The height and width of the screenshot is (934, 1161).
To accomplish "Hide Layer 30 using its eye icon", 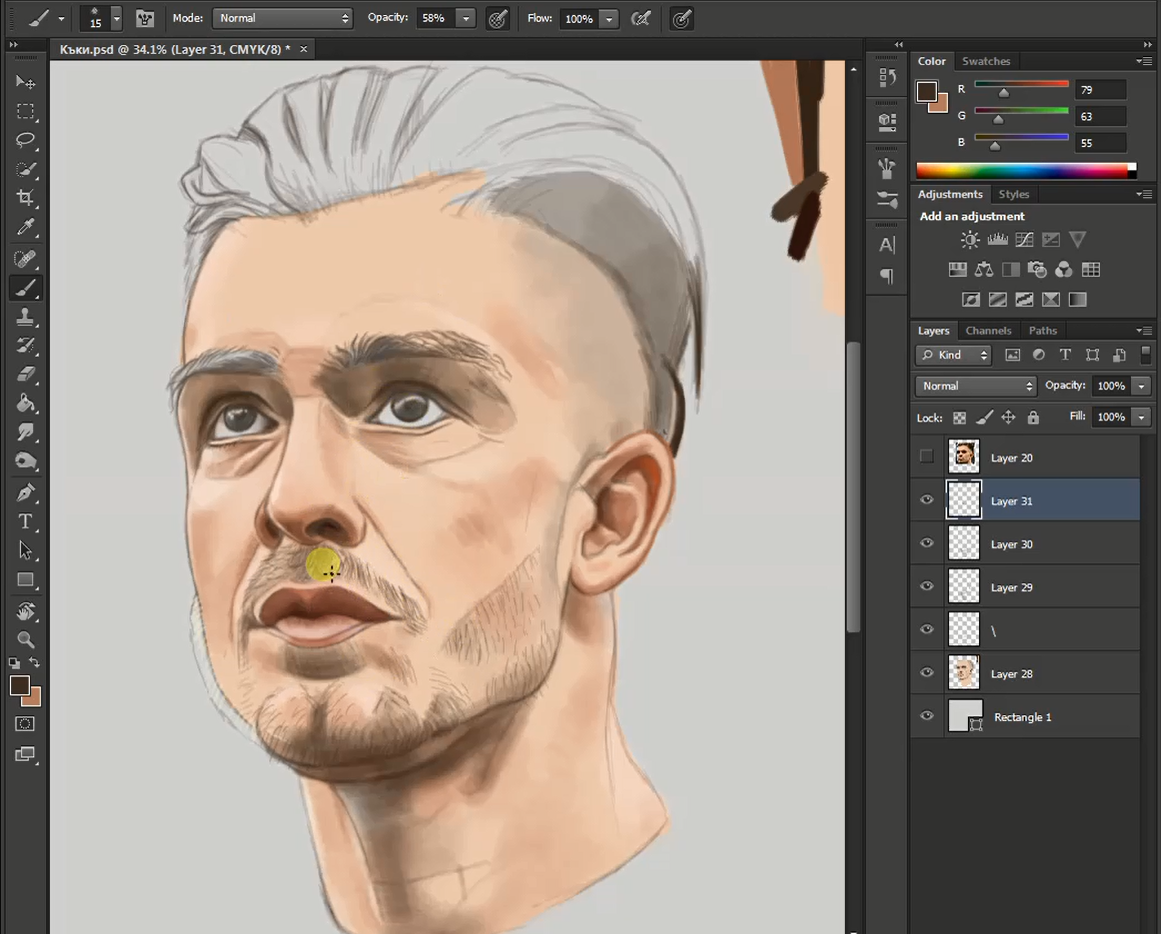I will [x=927, y=544].
